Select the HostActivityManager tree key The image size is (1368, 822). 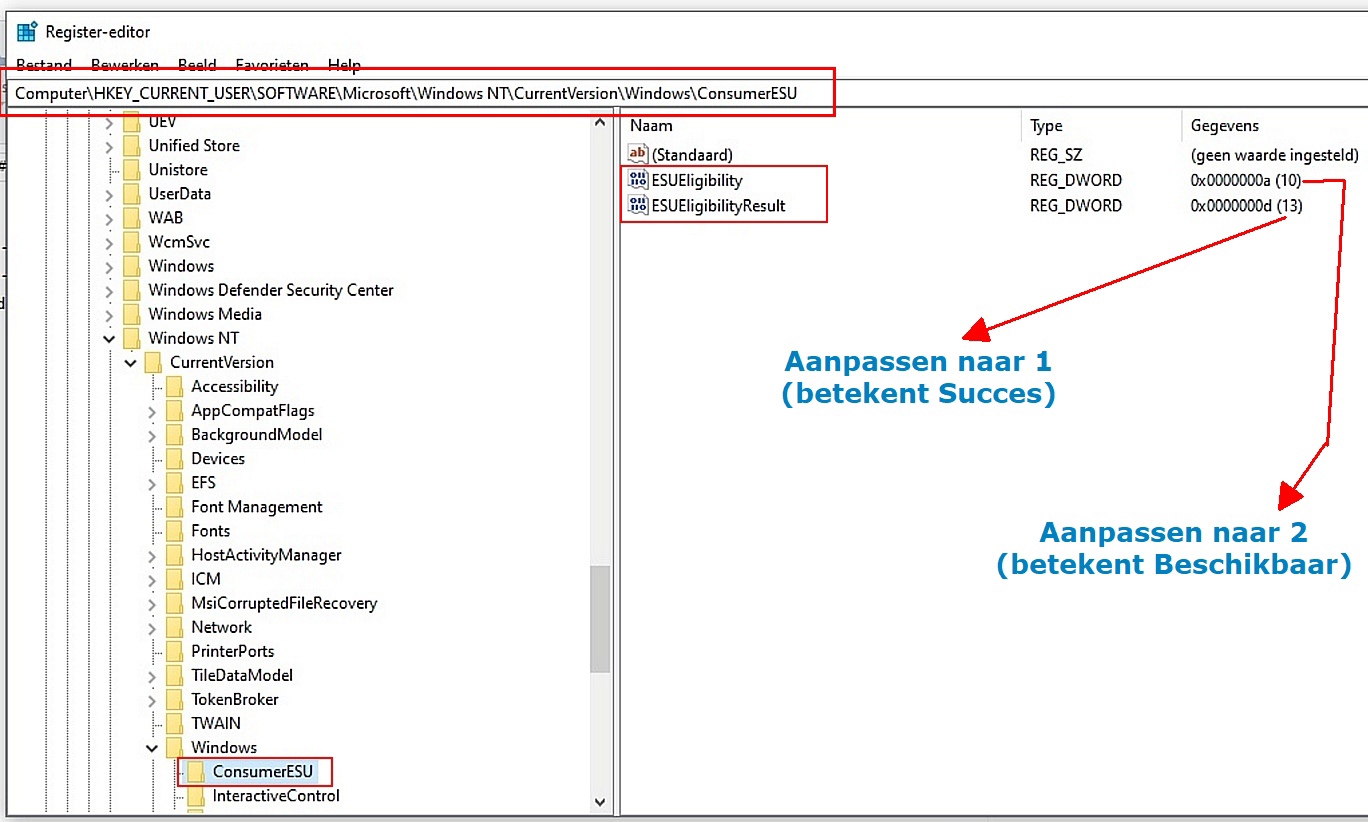click(x=266, y=555)
